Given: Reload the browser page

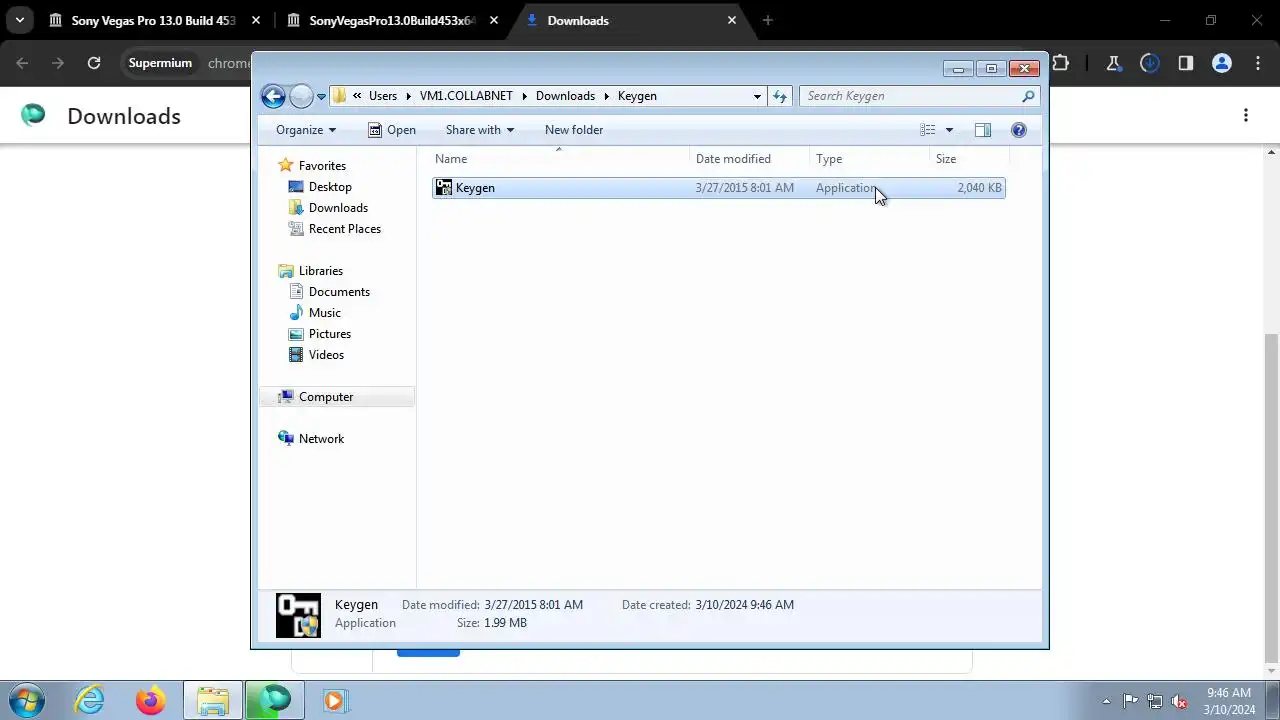Looking at the screenshot, I should (94, 63).
